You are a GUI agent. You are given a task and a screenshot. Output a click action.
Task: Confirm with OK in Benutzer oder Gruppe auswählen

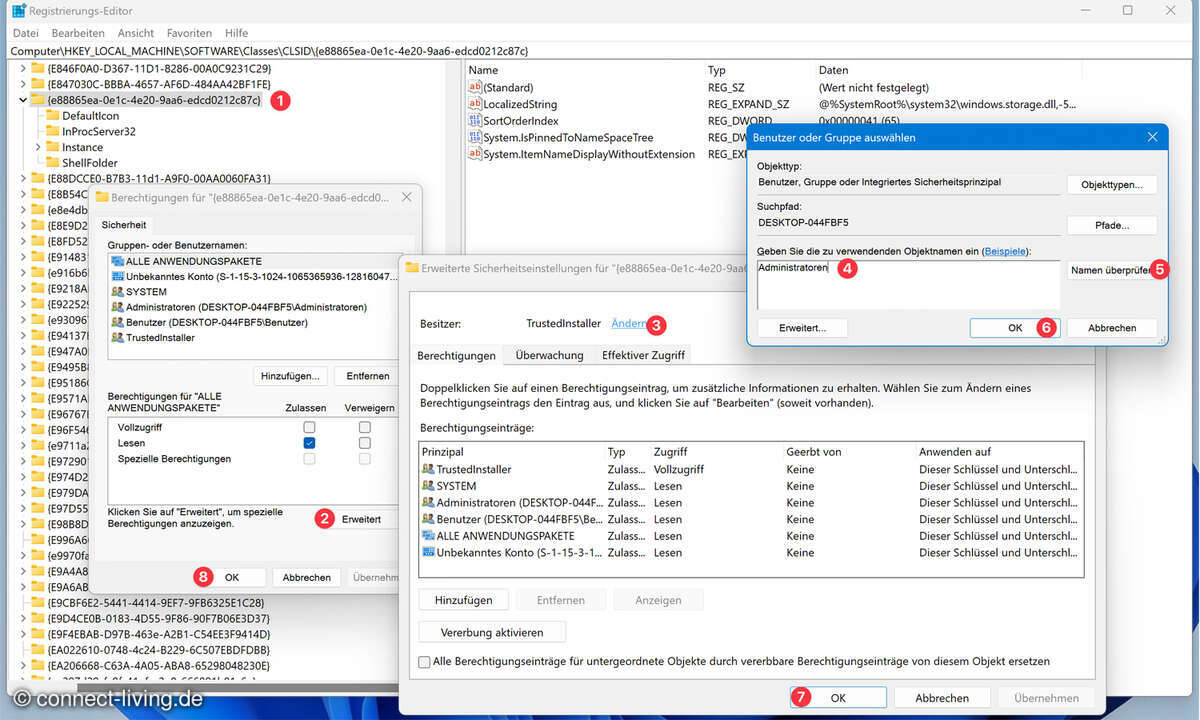pyautogui.click(x=1014, y=328)
